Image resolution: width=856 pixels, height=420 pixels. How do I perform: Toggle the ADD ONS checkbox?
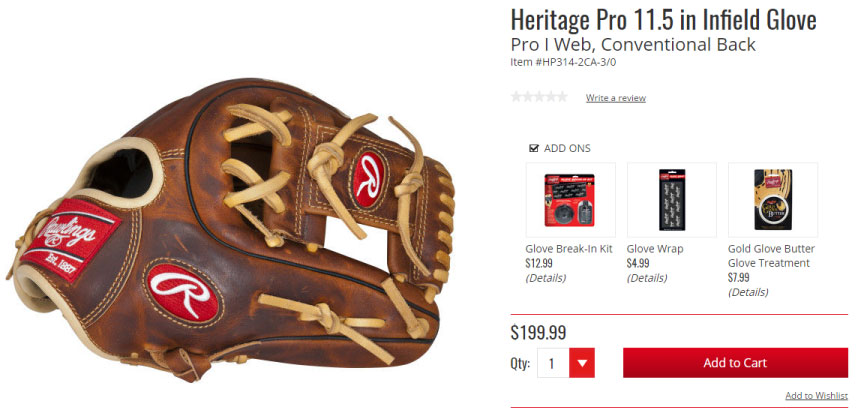pos(534,148)
